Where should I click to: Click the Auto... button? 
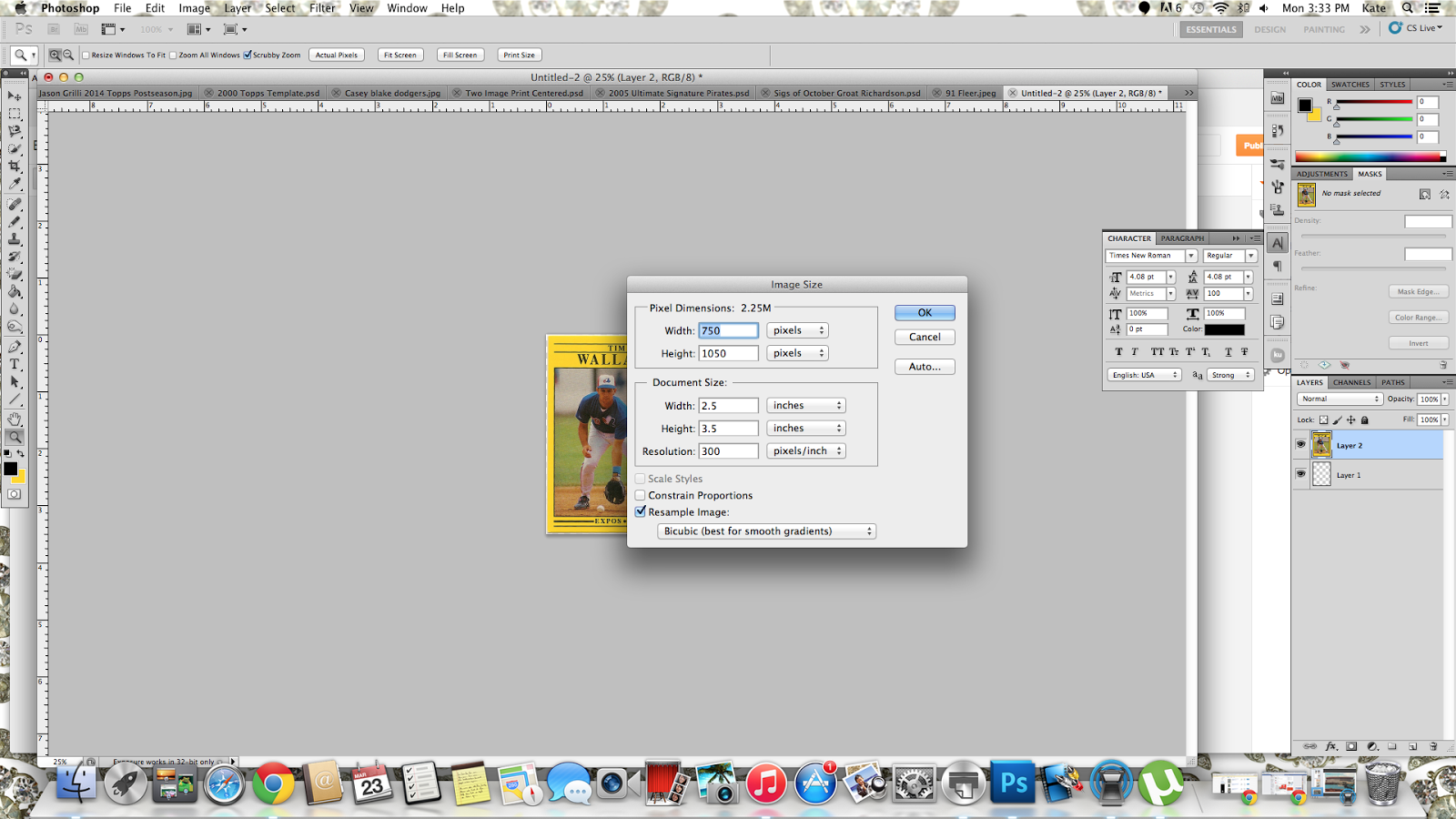[x=925, y=367]
